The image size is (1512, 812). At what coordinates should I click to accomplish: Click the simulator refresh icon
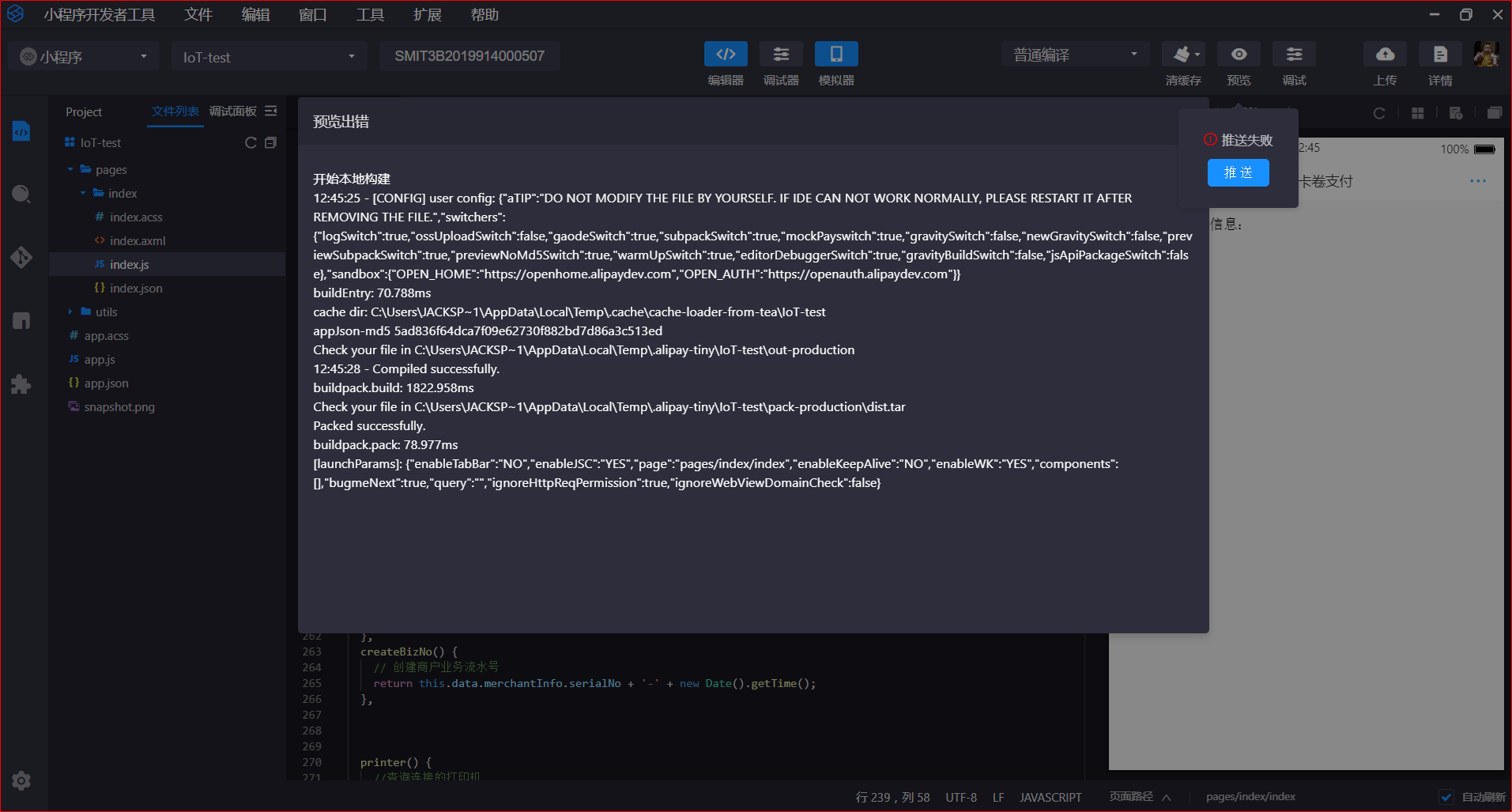click(x=1379, y=113)
